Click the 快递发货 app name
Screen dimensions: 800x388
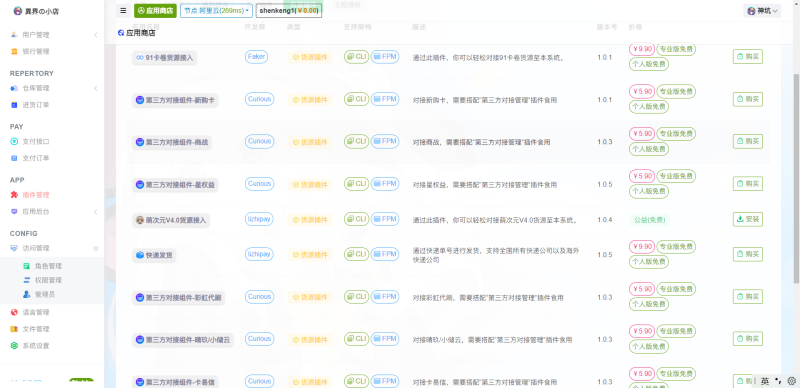(x=154, y=255)
